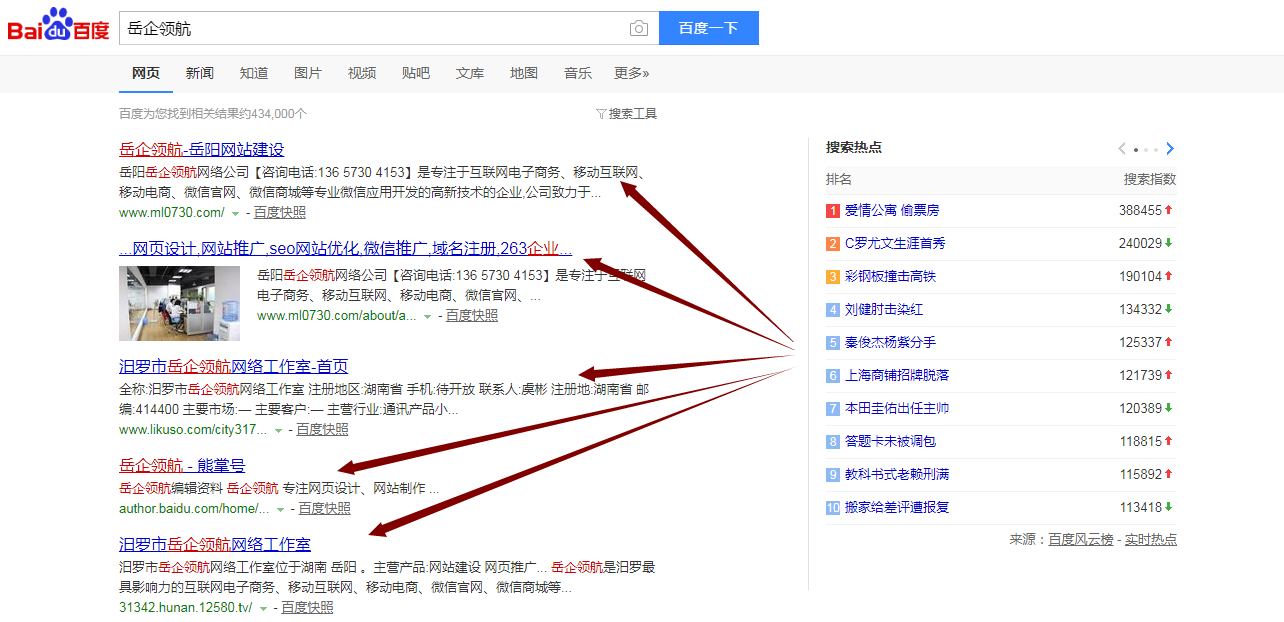This screenshot has width=1284, height=622.
Task: Open hot search C罗尤文生涯首秀
Action: click(x=895, y=244)
